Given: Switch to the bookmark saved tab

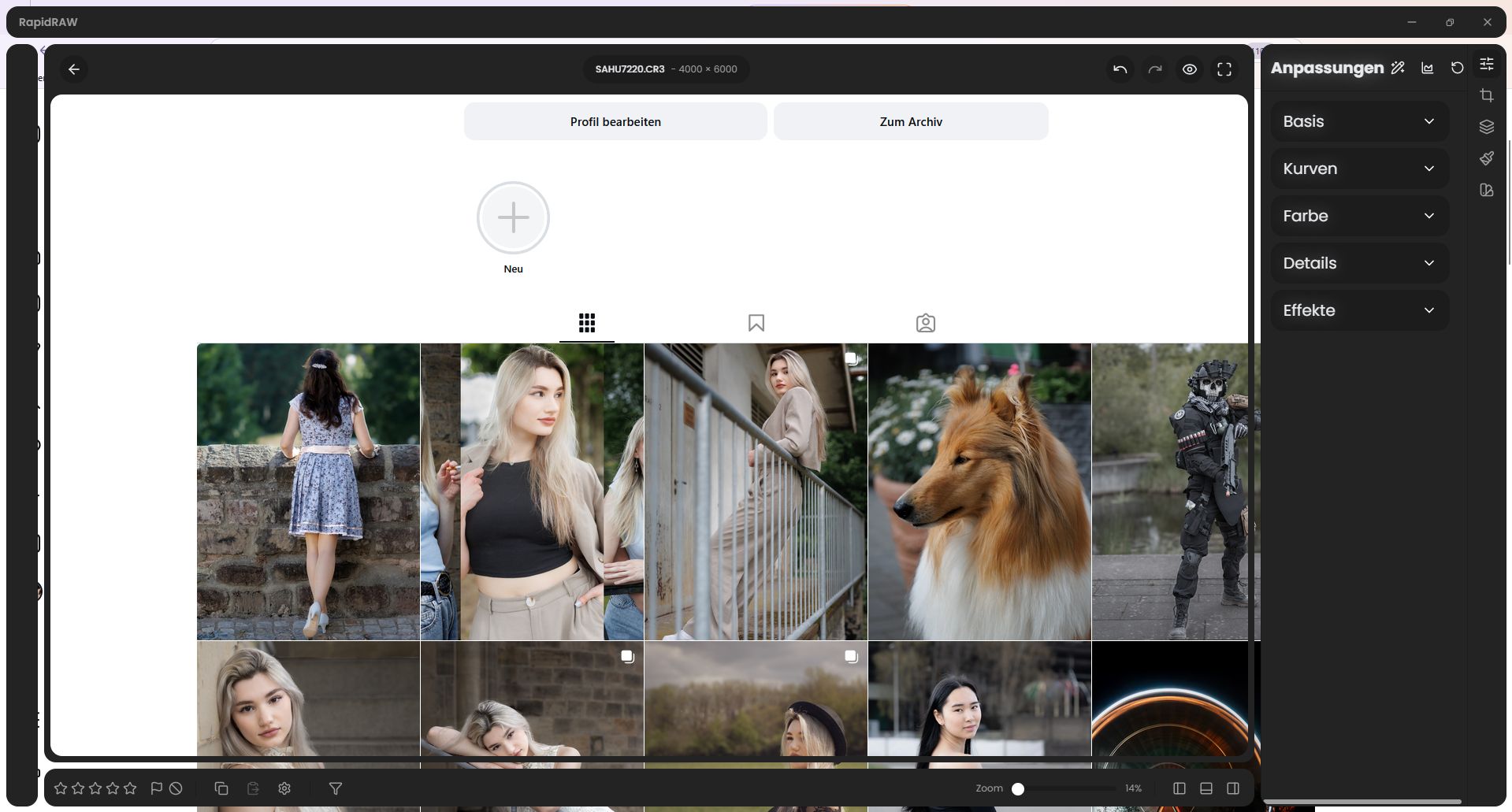Looking at the screenshot, I should (x=756, y=323).
